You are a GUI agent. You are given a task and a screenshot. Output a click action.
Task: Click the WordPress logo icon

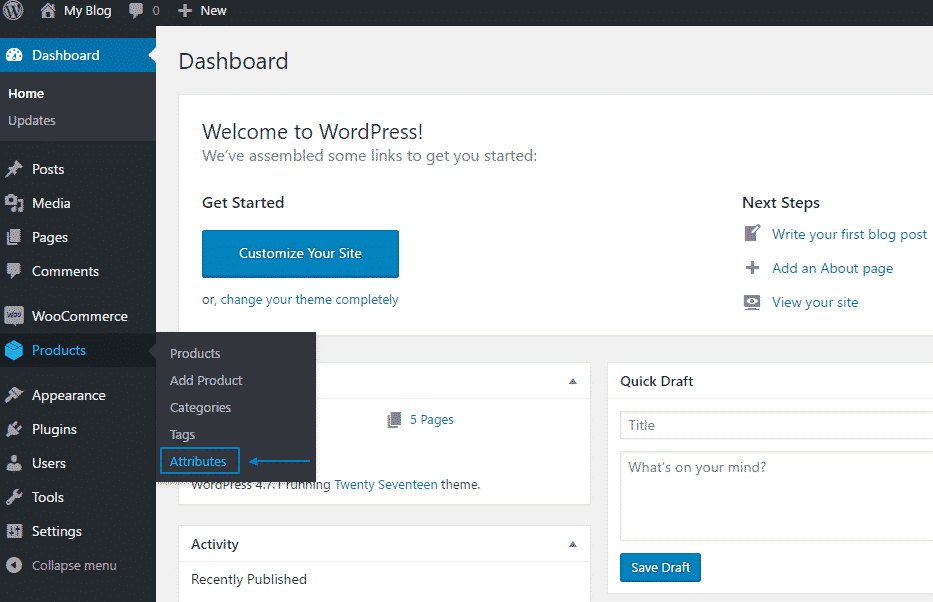(13, 11)
